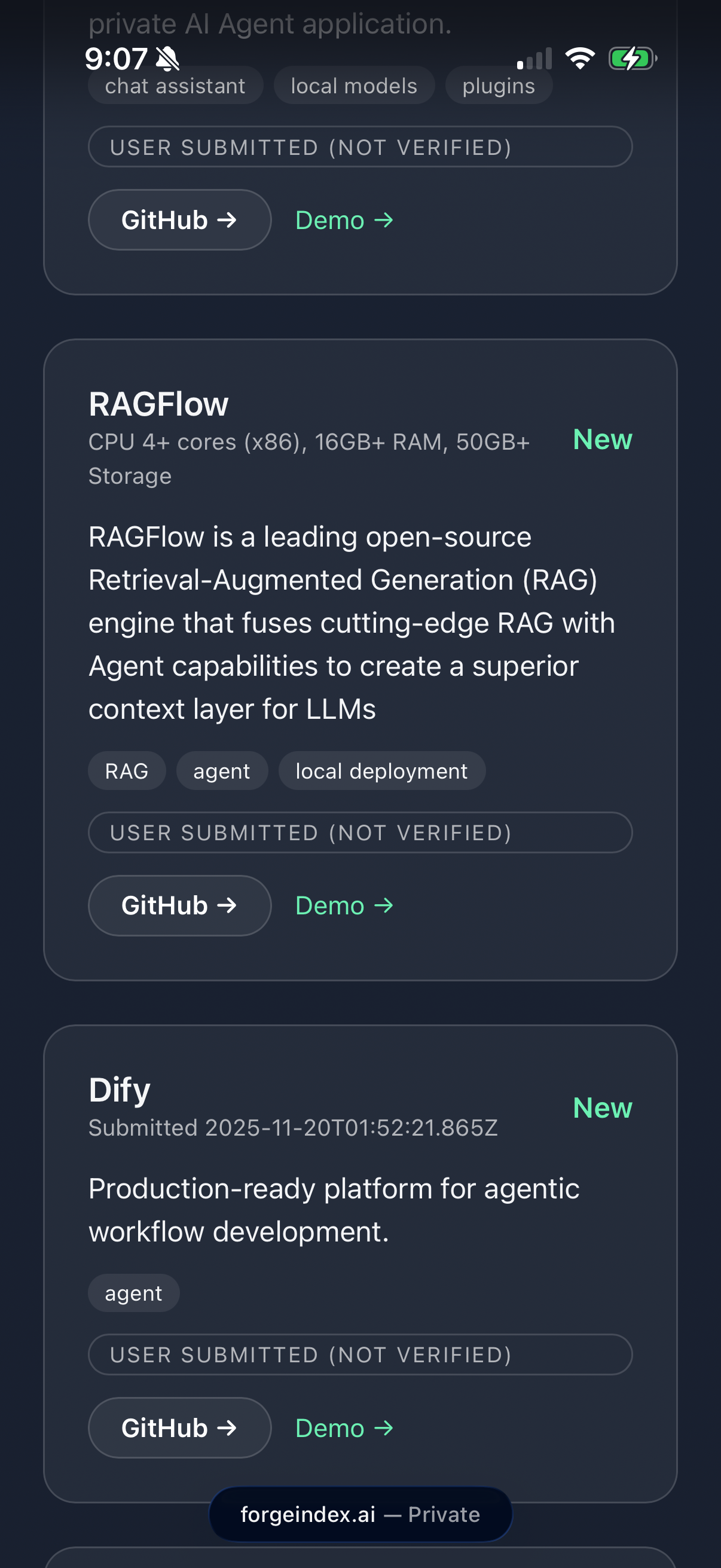Select the plugins tag in the top card
This screenshot has width=721, height=1568.
click(x=499, y=85)
